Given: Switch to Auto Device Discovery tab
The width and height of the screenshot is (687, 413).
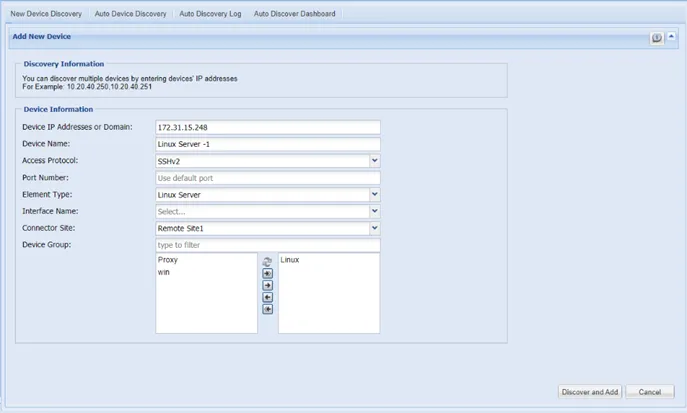Looking at the screenshot, I should [x=131, y=14].
